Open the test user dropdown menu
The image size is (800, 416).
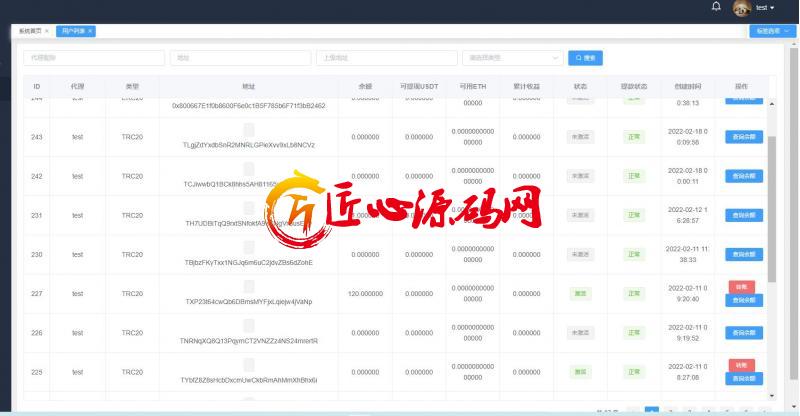coord(765,8)
